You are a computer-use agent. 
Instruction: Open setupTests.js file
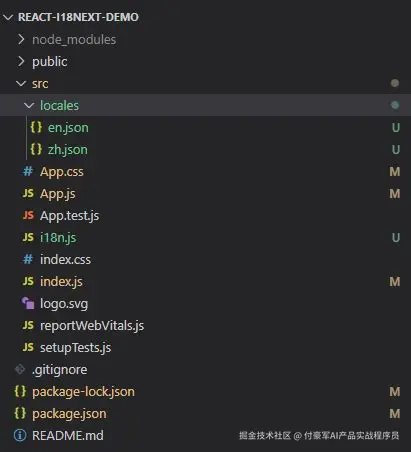205,347
